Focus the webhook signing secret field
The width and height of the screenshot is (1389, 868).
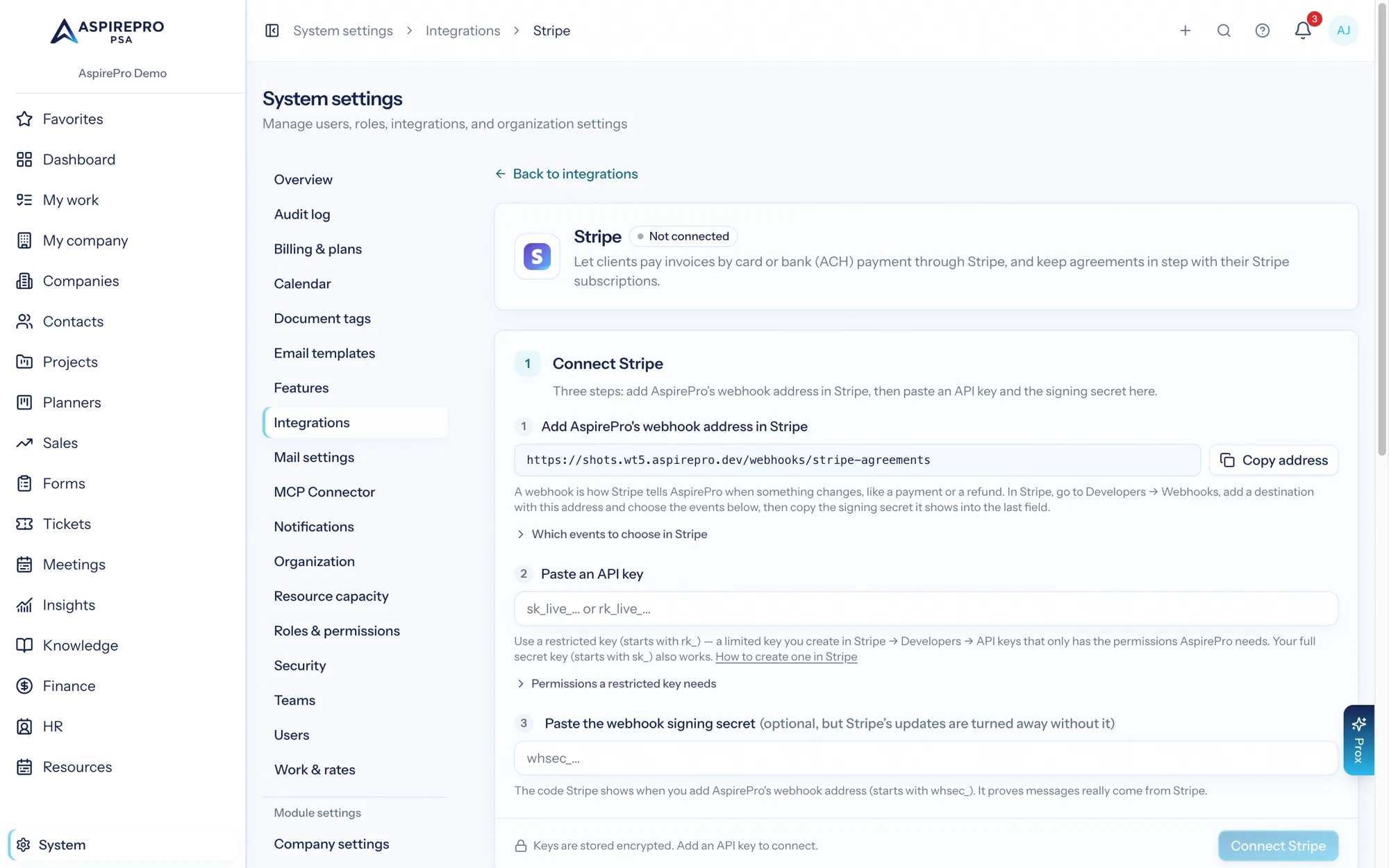coord(926,758)
